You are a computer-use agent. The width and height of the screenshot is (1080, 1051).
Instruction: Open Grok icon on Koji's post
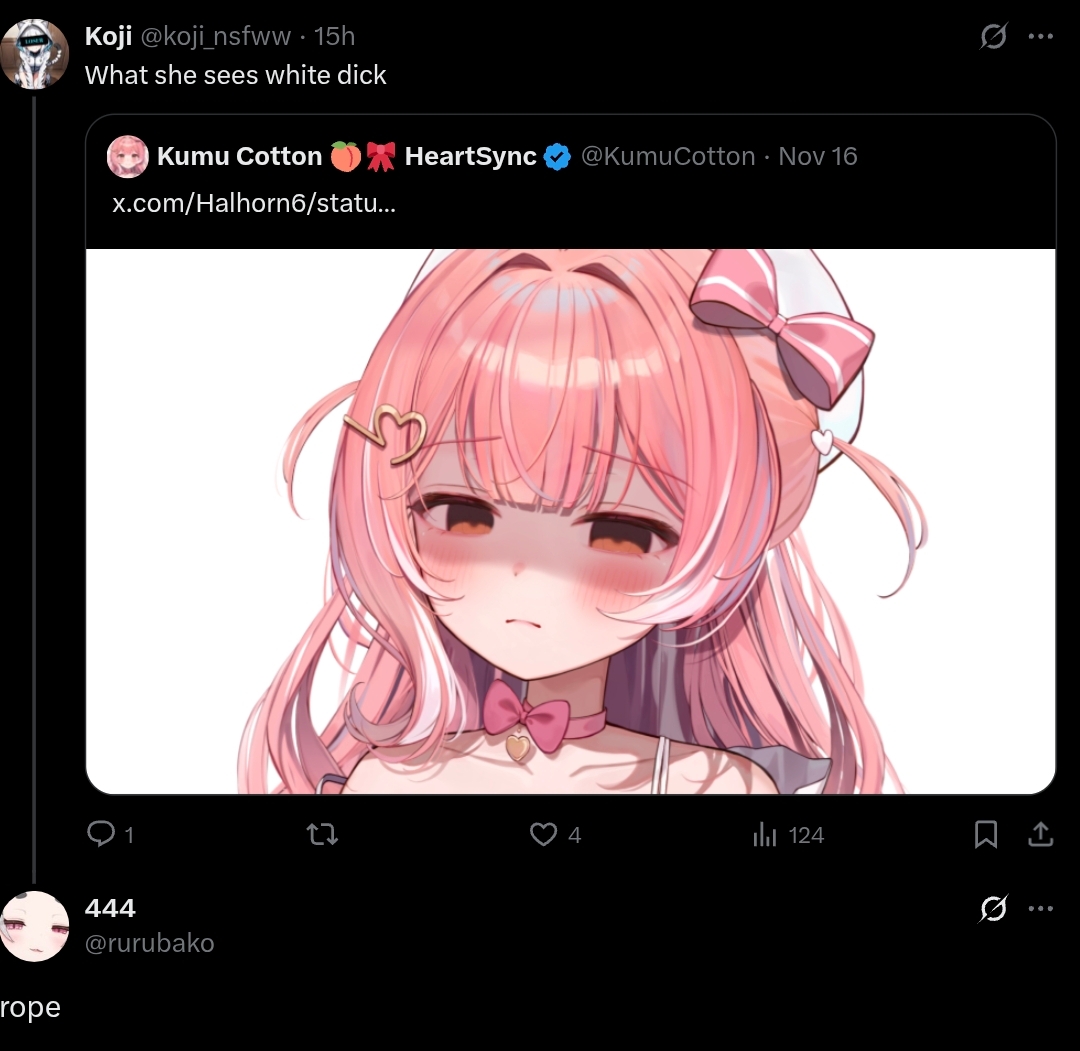point(993,36)
